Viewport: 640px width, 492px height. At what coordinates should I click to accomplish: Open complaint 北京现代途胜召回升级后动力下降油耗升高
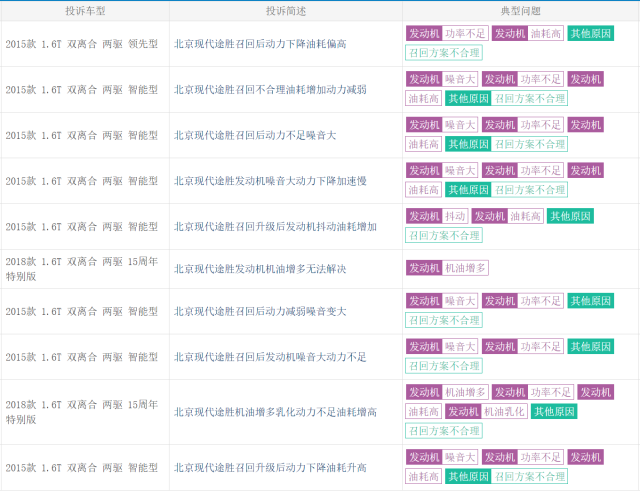click(x=270, y=468)
